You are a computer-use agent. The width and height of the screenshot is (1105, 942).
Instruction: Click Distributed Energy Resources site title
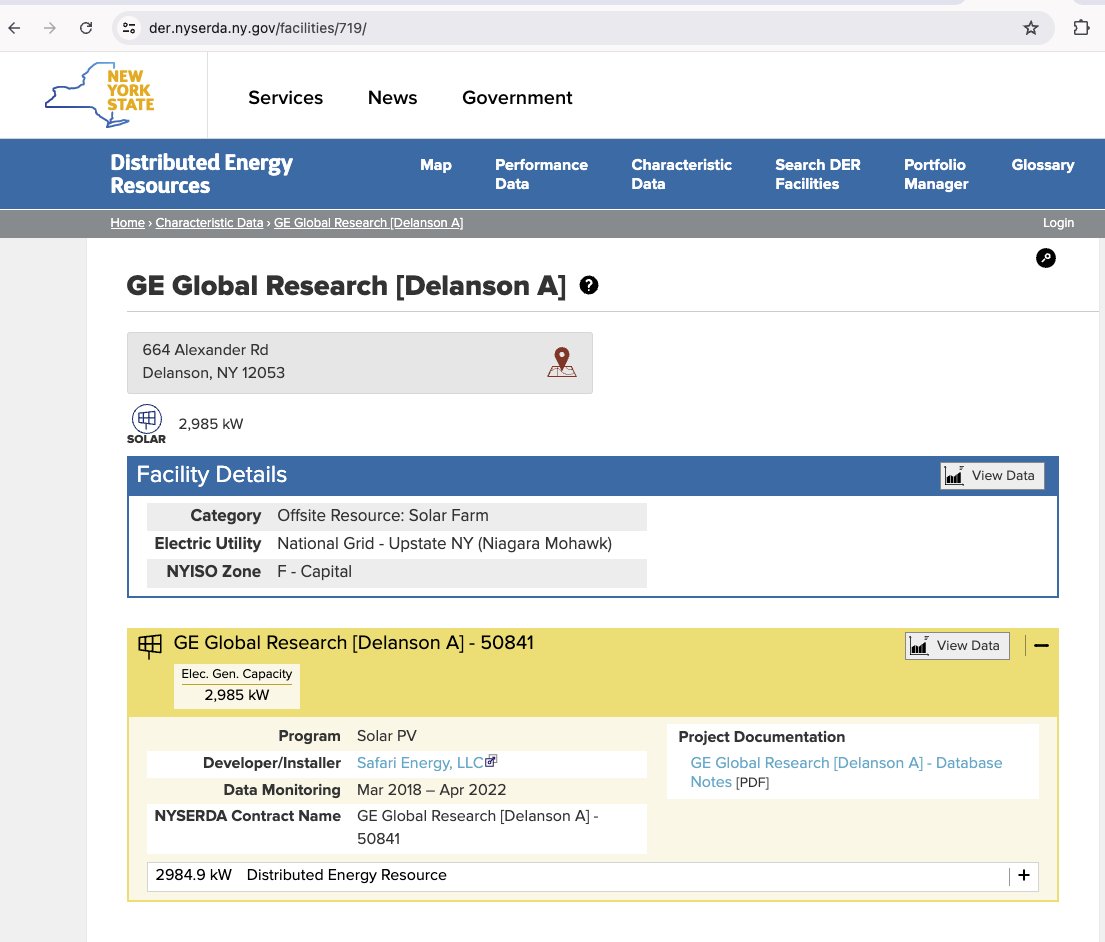click(201, 173)
